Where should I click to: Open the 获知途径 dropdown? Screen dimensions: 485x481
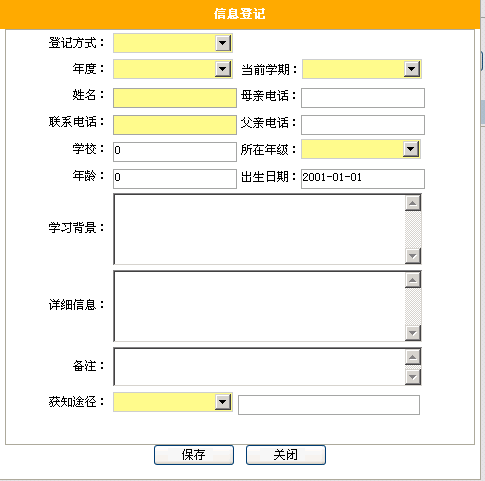[173, 402]
